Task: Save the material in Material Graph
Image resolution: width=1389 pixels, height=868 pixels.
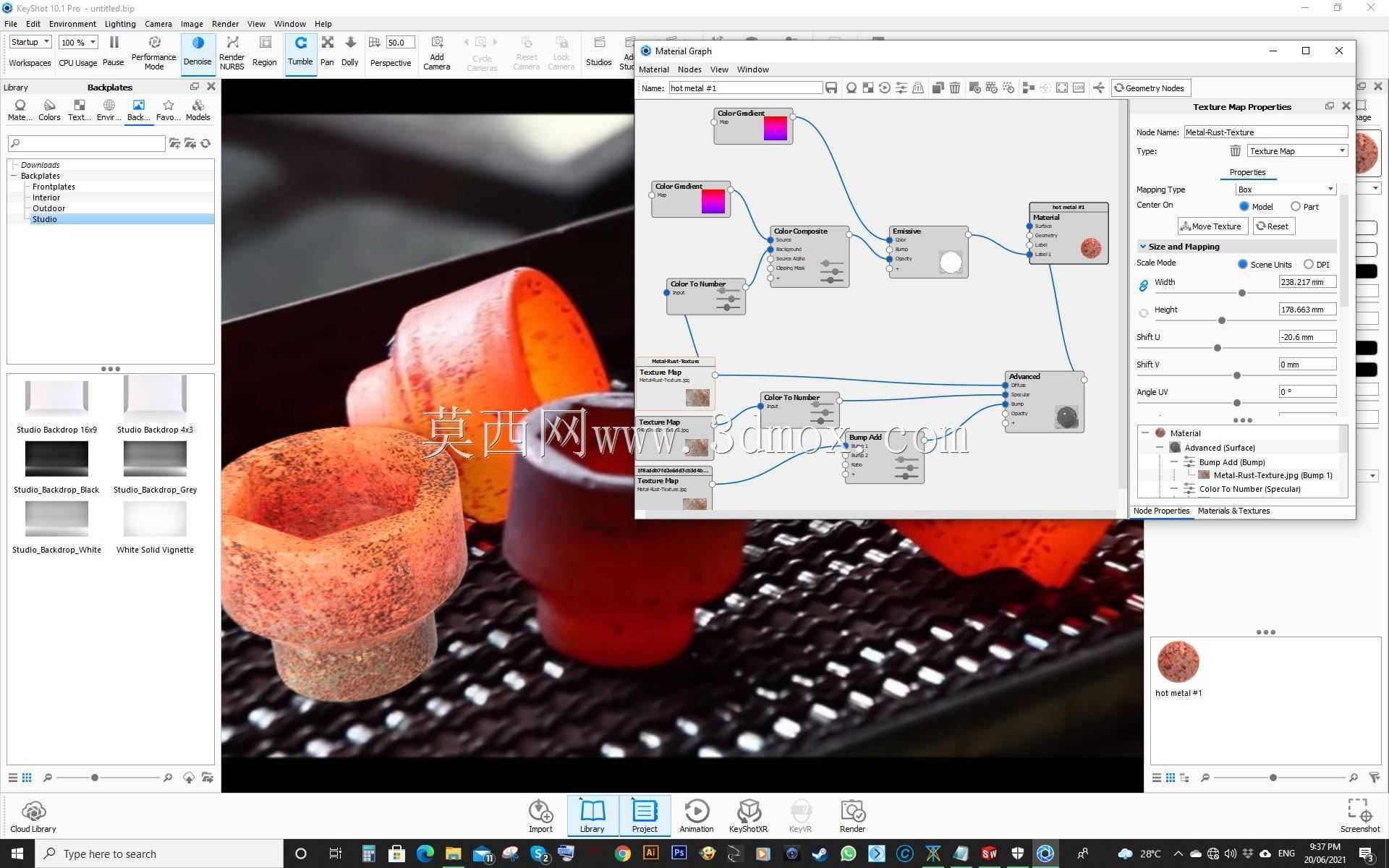Action: (x=831, y=88)
